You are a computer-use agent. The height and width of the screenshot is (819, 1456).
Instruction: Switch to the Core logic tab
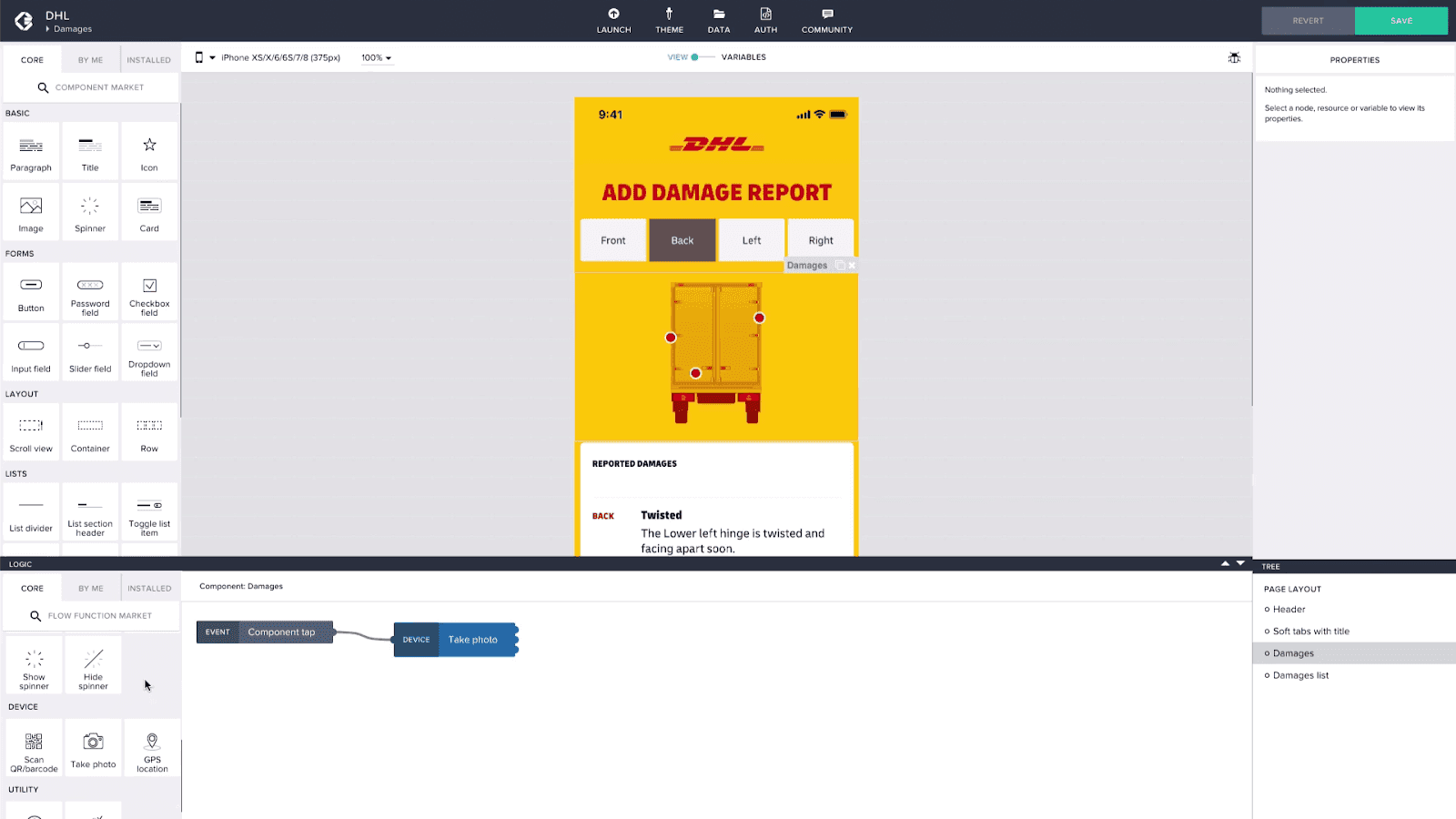coord(32,588)
